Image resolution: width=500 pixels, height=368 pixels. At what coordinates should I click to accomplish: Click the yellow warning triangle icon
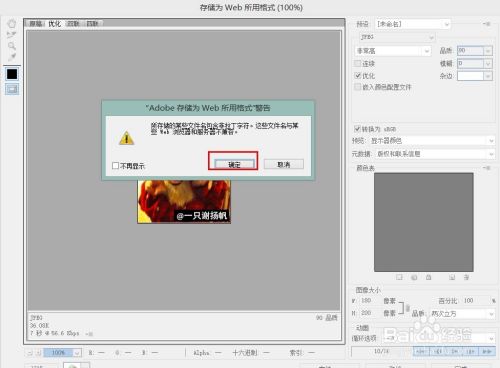coord(127,138)
